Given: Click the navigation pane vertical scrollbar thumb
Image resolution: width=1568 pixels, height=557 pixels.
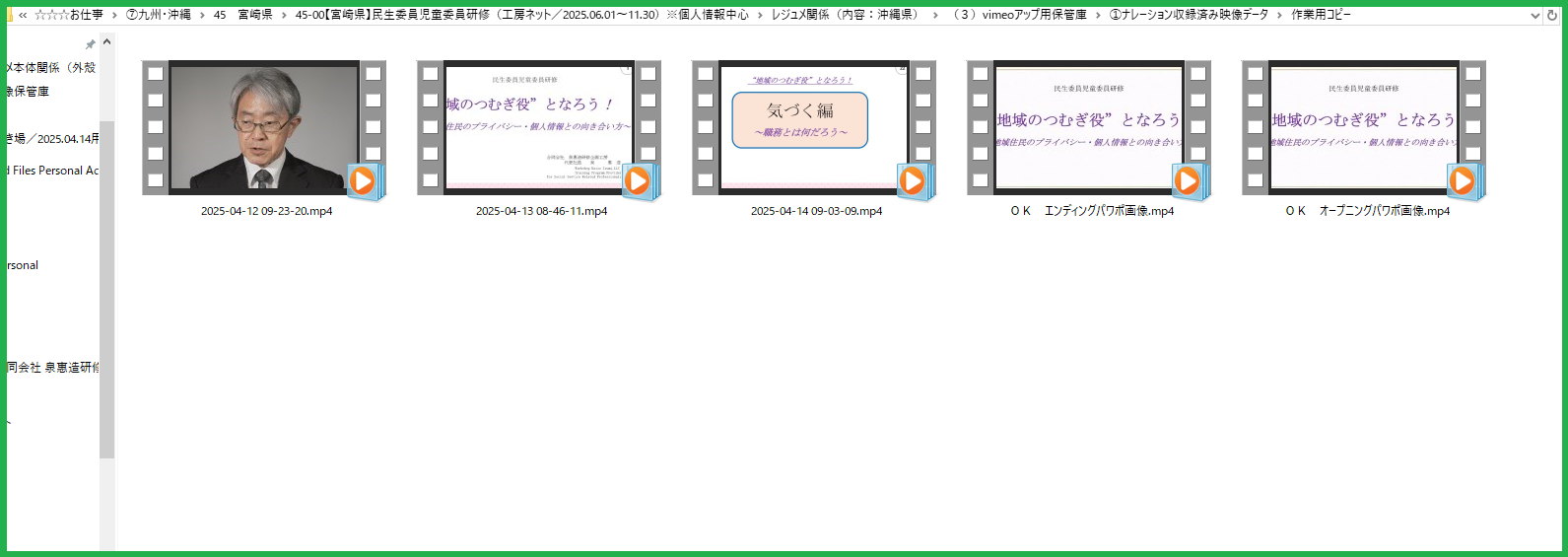Looking at the screenshot, I should (106, 289).
